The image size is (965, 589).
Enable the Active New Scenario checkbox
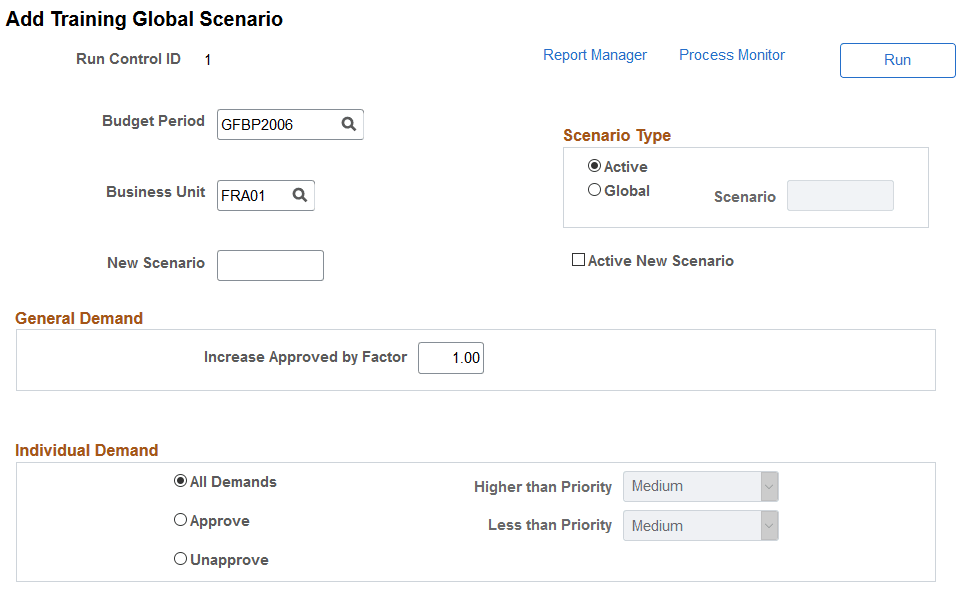(x=578, y=259)
